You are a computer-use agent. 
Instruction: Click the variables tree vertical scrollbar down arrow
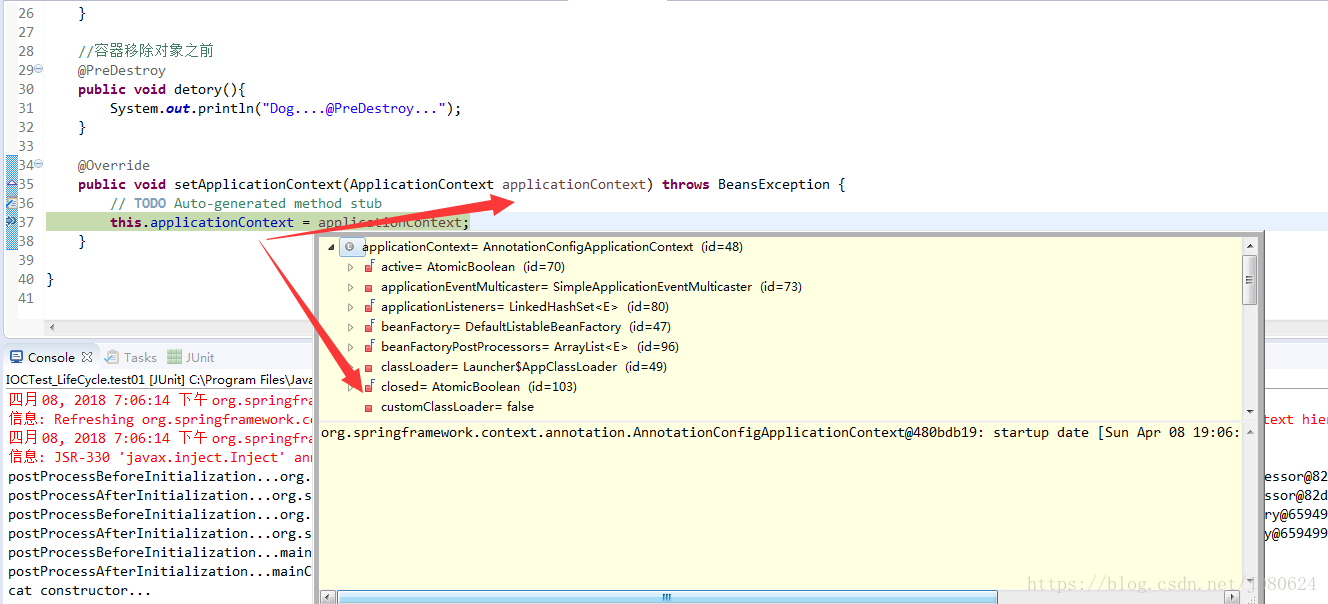pos(1249,412)
